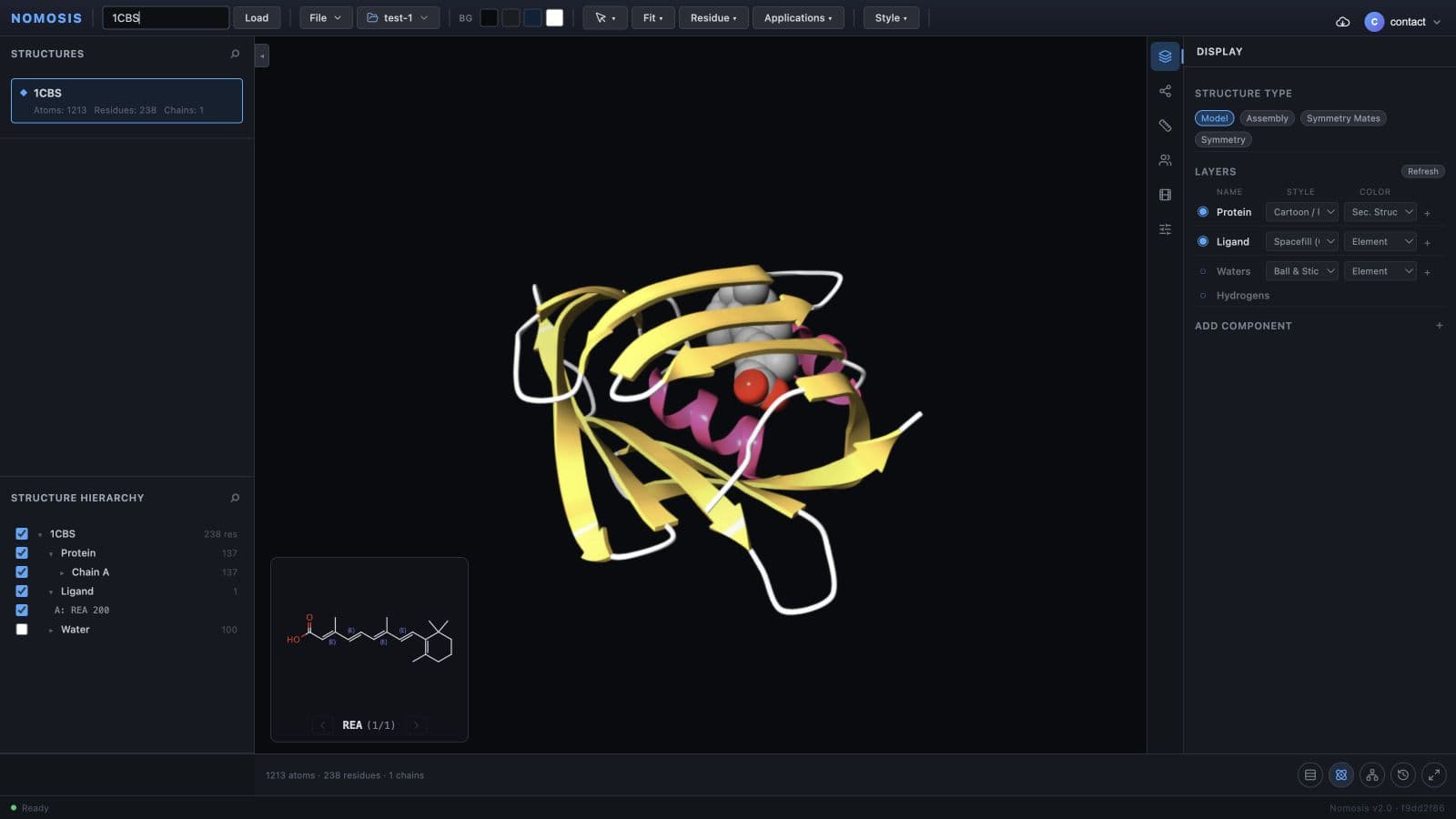Open the Residue menu
The width and height of the screenshot is (1456, 819).
pyautogui.click(x=713, y=18)
